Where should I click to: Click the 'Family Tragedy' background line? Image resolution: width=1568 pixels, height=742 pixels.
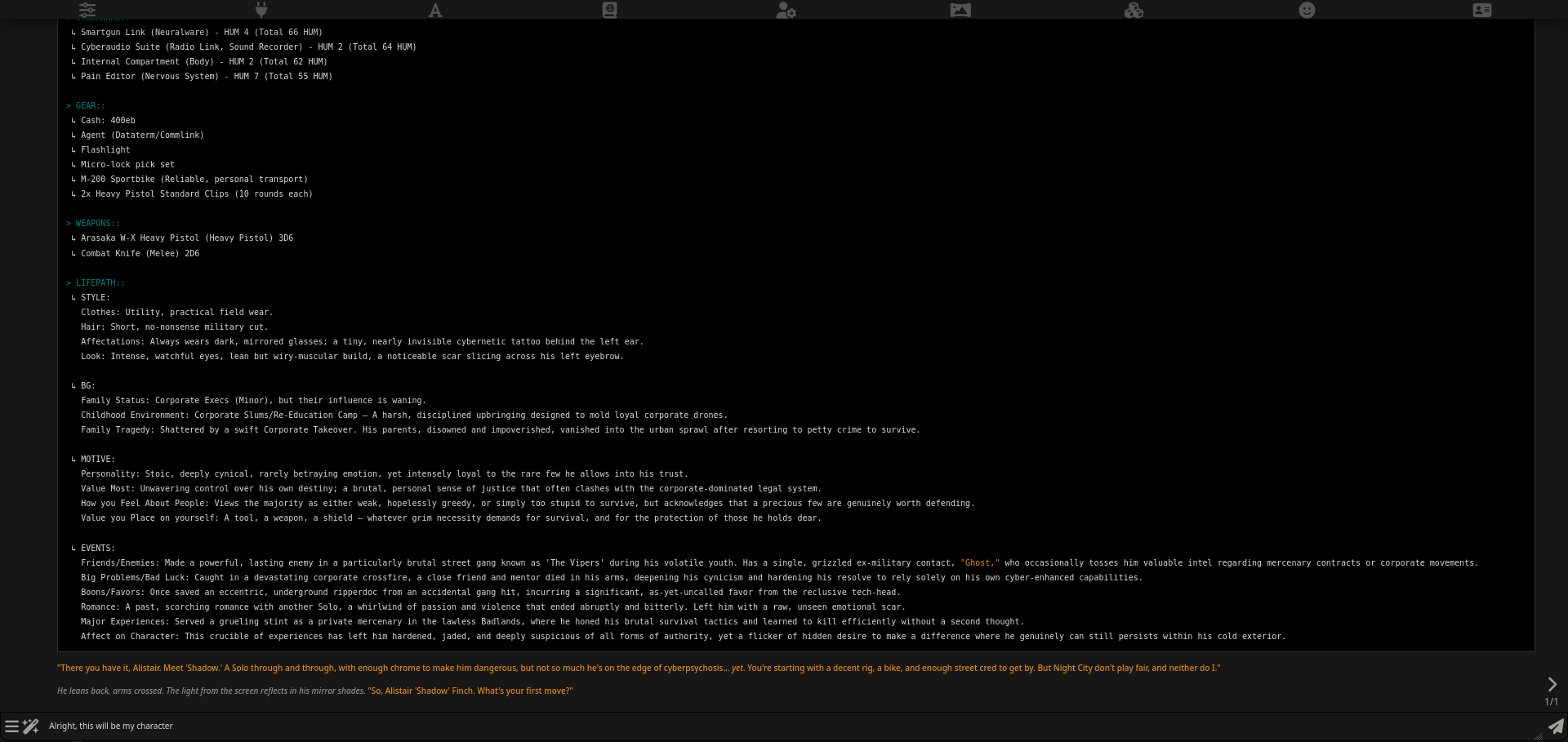point(500,430)
